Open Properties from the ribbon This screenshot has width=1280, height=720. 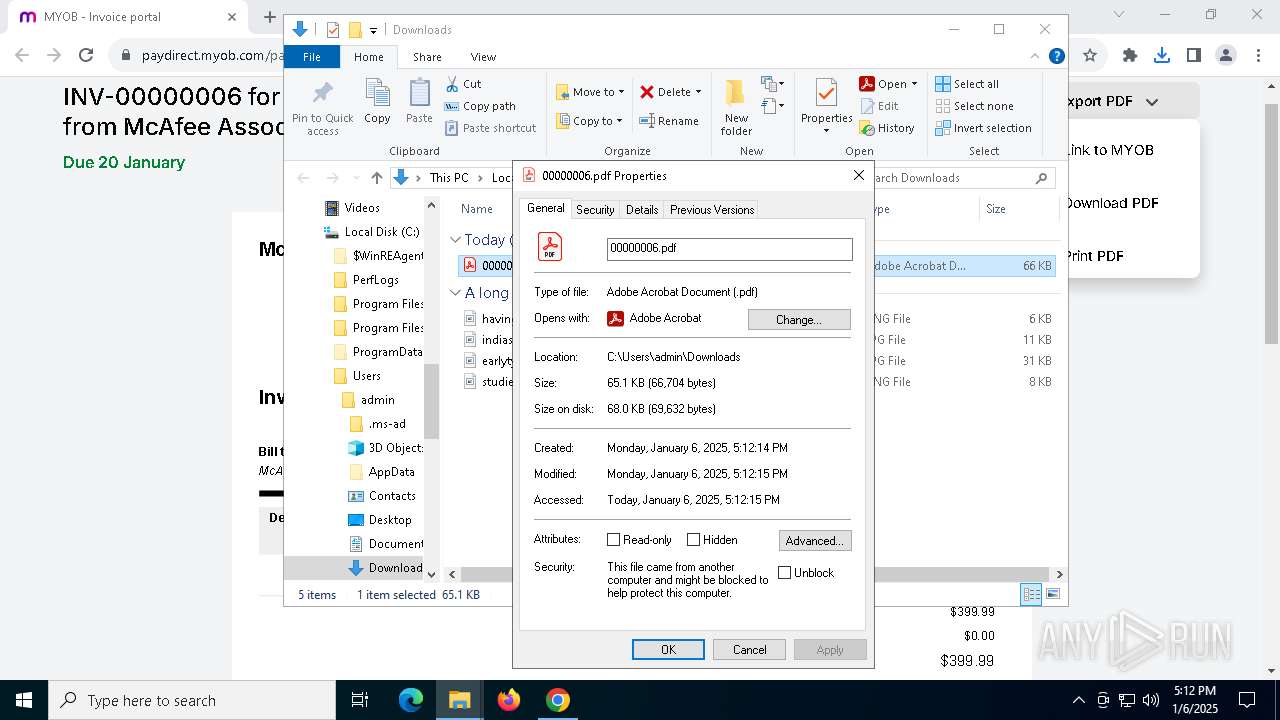tap(826, 106)
